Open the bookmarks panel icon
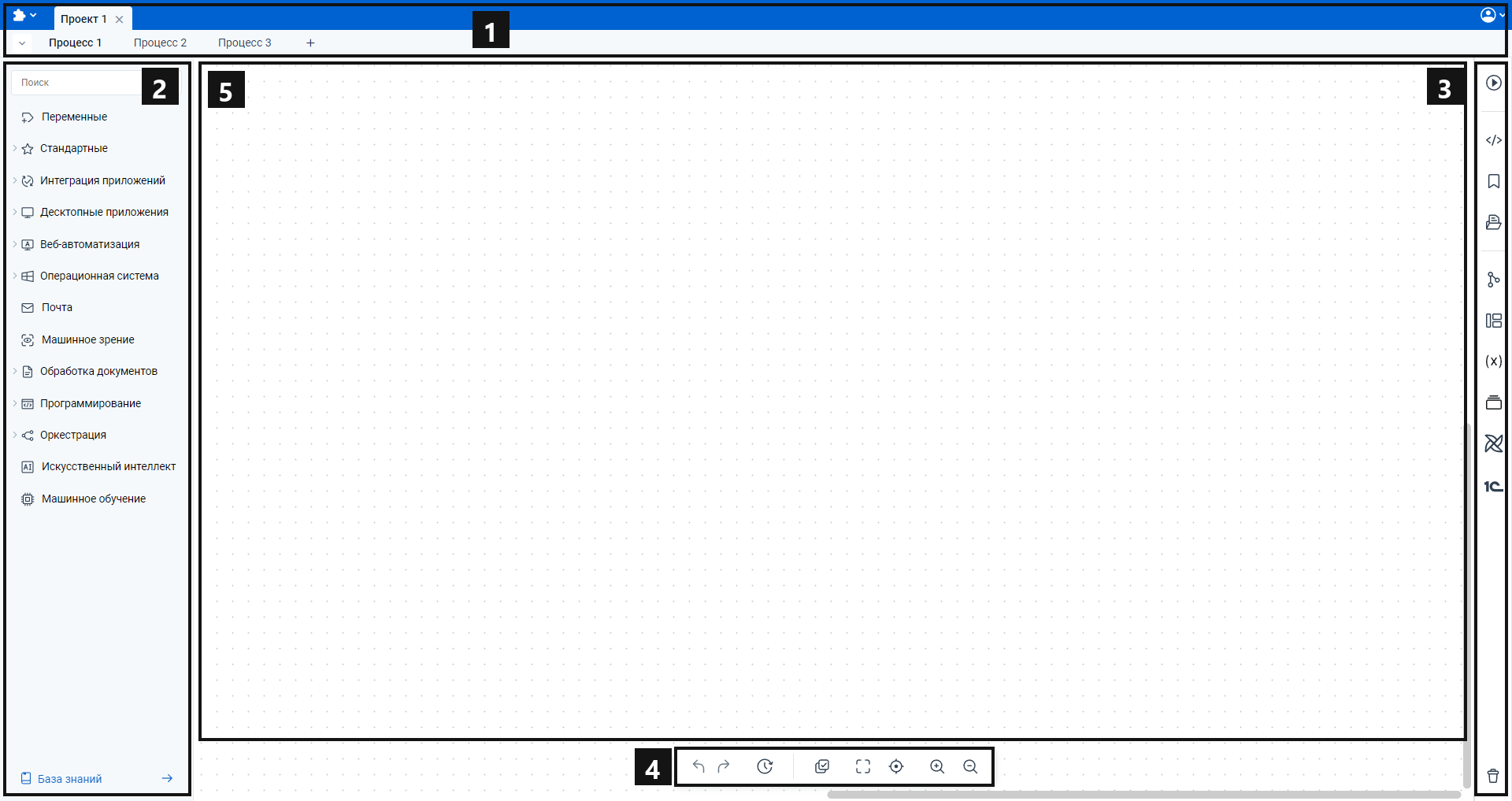Image resolution: width=1512 pixels, height=801 pixels. pyautogui.click(x=1493, y=181)
